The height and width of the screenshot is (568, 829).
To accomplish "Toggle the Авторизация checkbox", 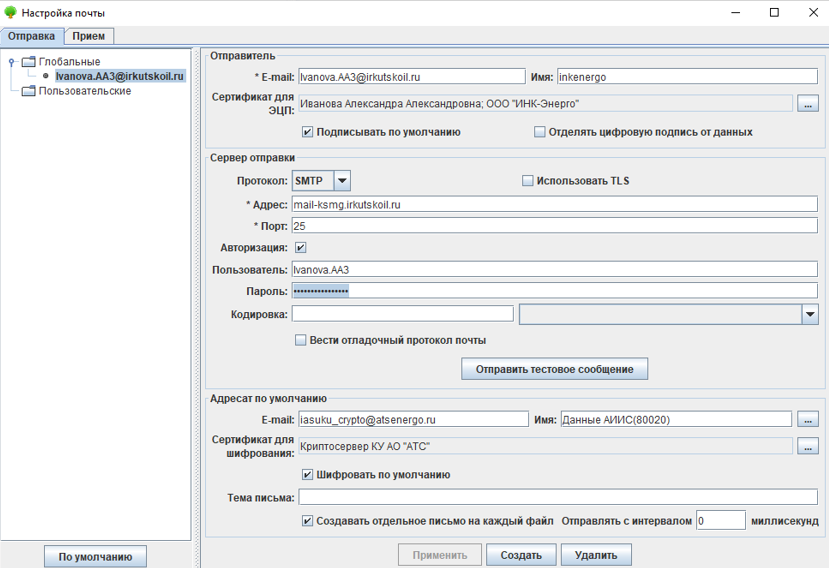I will point(300,248).
